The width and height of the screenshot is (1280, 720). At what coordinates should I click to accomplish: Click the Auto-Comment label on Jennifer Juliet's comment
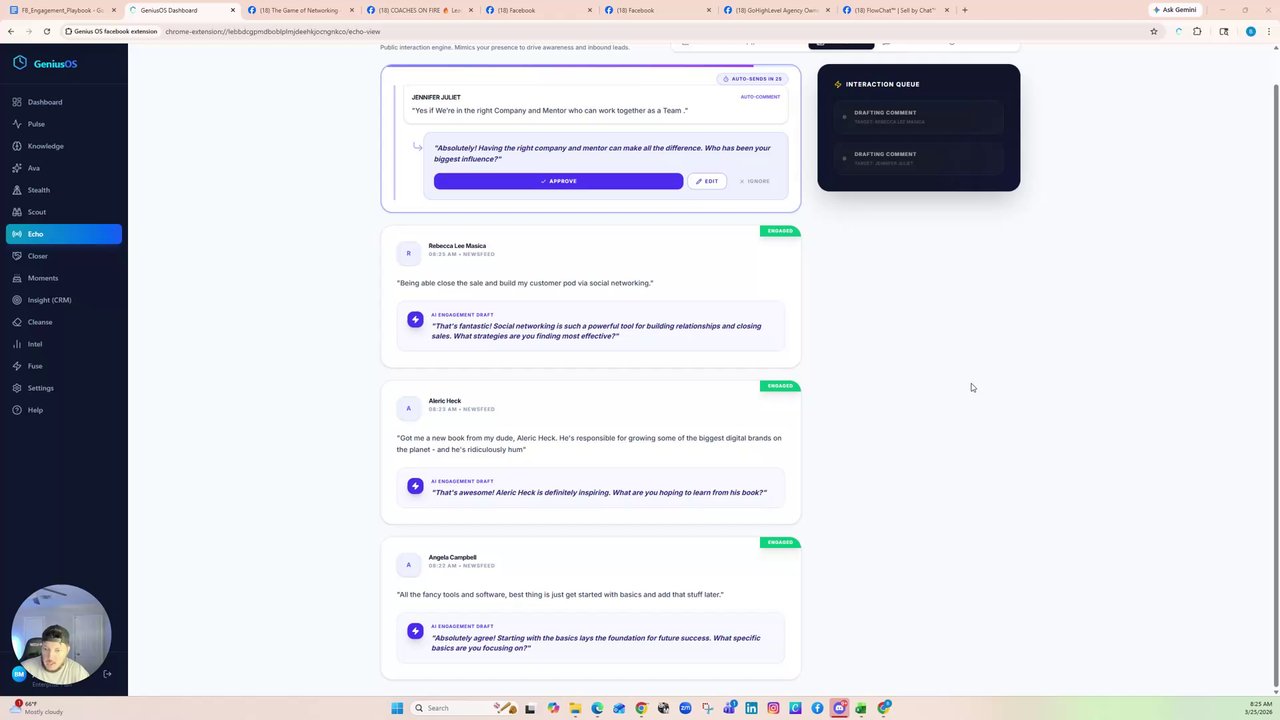click(x=760, y=97)
